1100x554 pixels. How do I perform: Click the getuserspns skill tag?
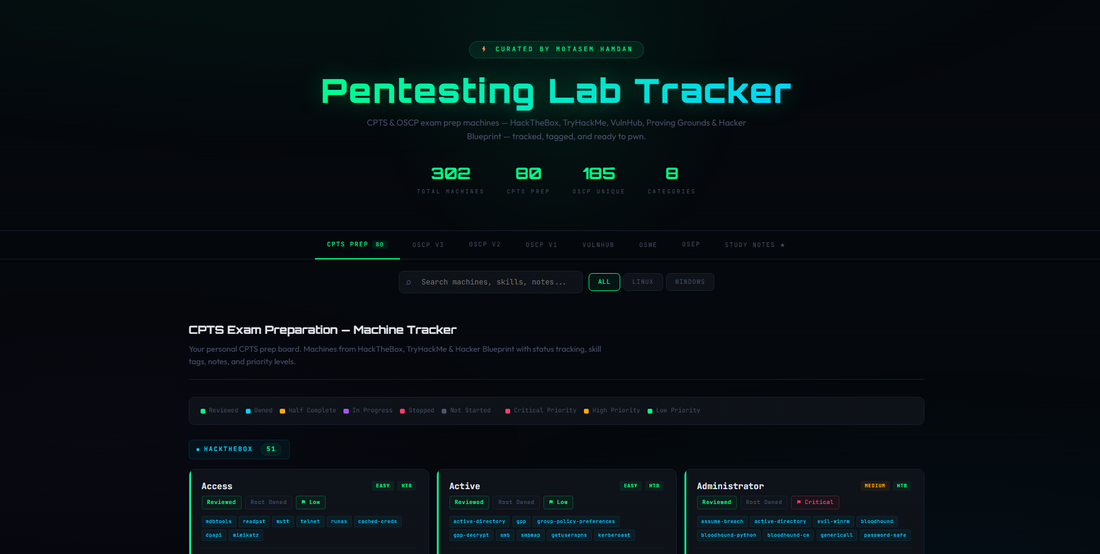568,535
